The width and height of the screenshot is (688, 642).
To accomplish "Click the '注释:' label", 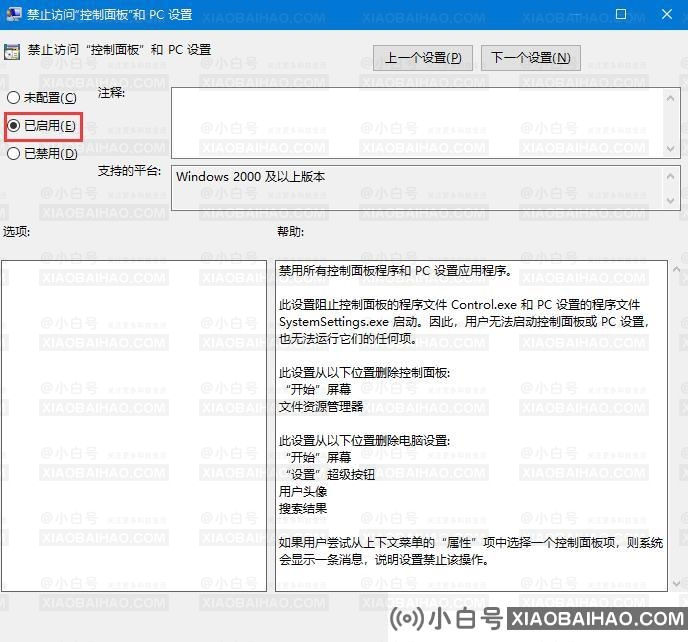I will point(111,93).
